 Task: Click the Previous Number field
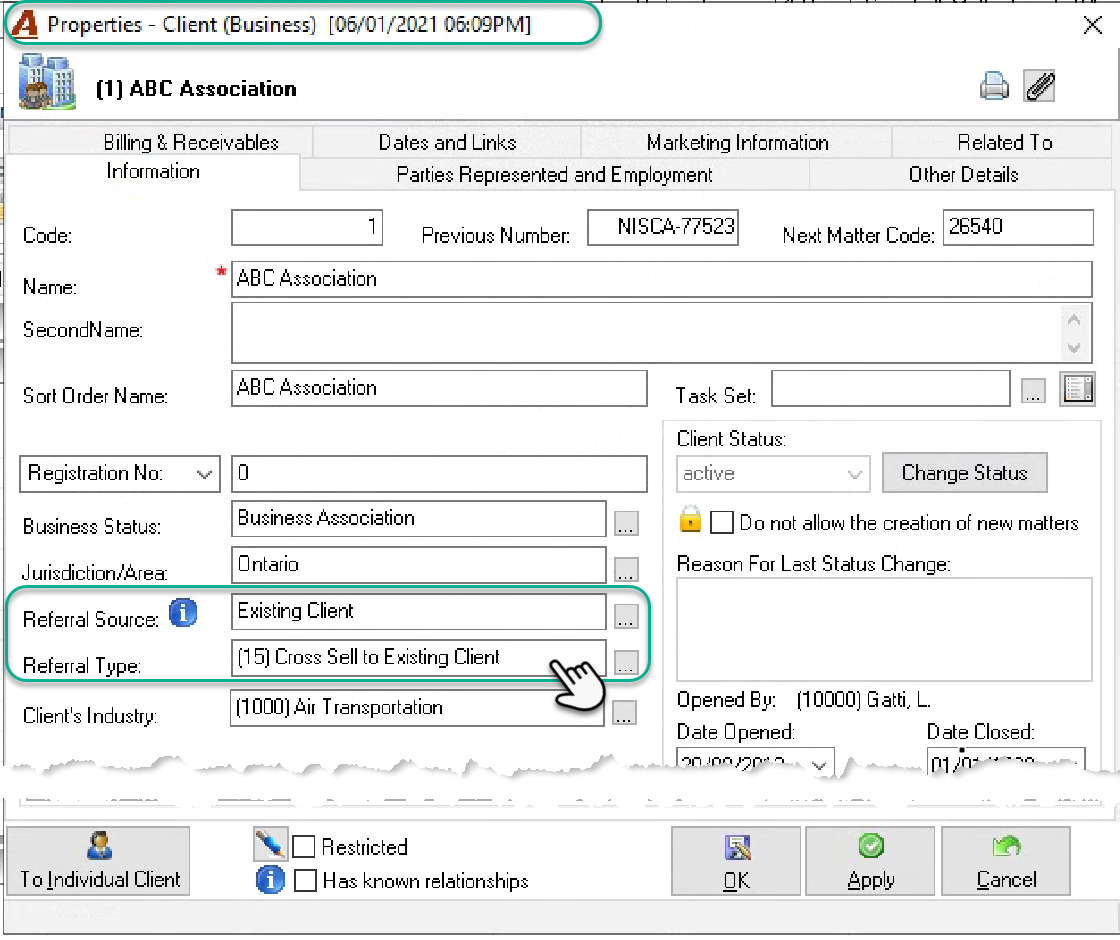(663, 227)
